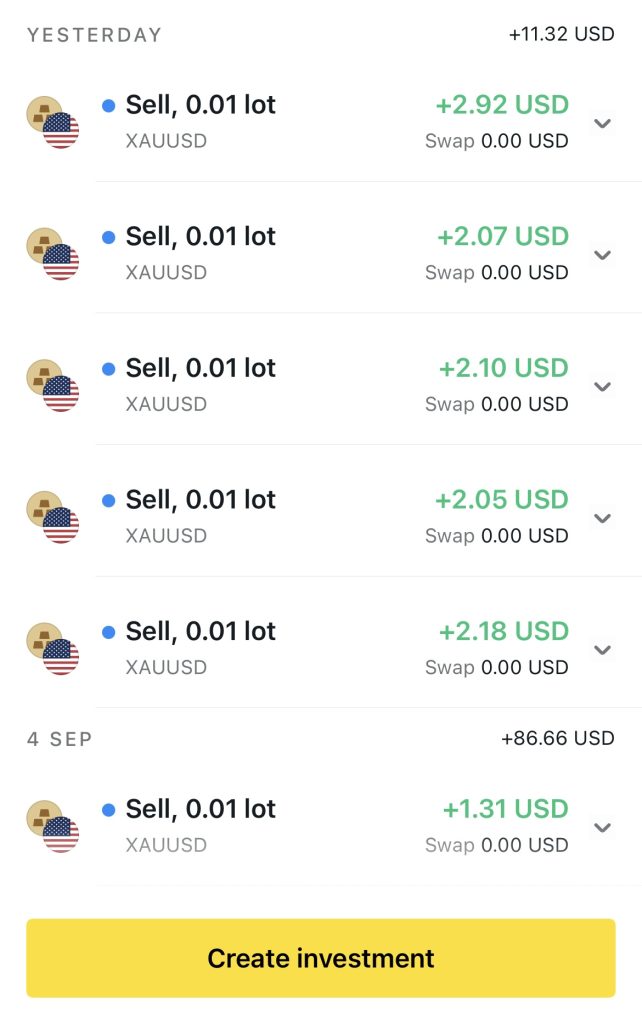The image size is (642, 1024).
Task: Expand the +2.92 USD trade details chevron
Action: click(x=602, y=124)
